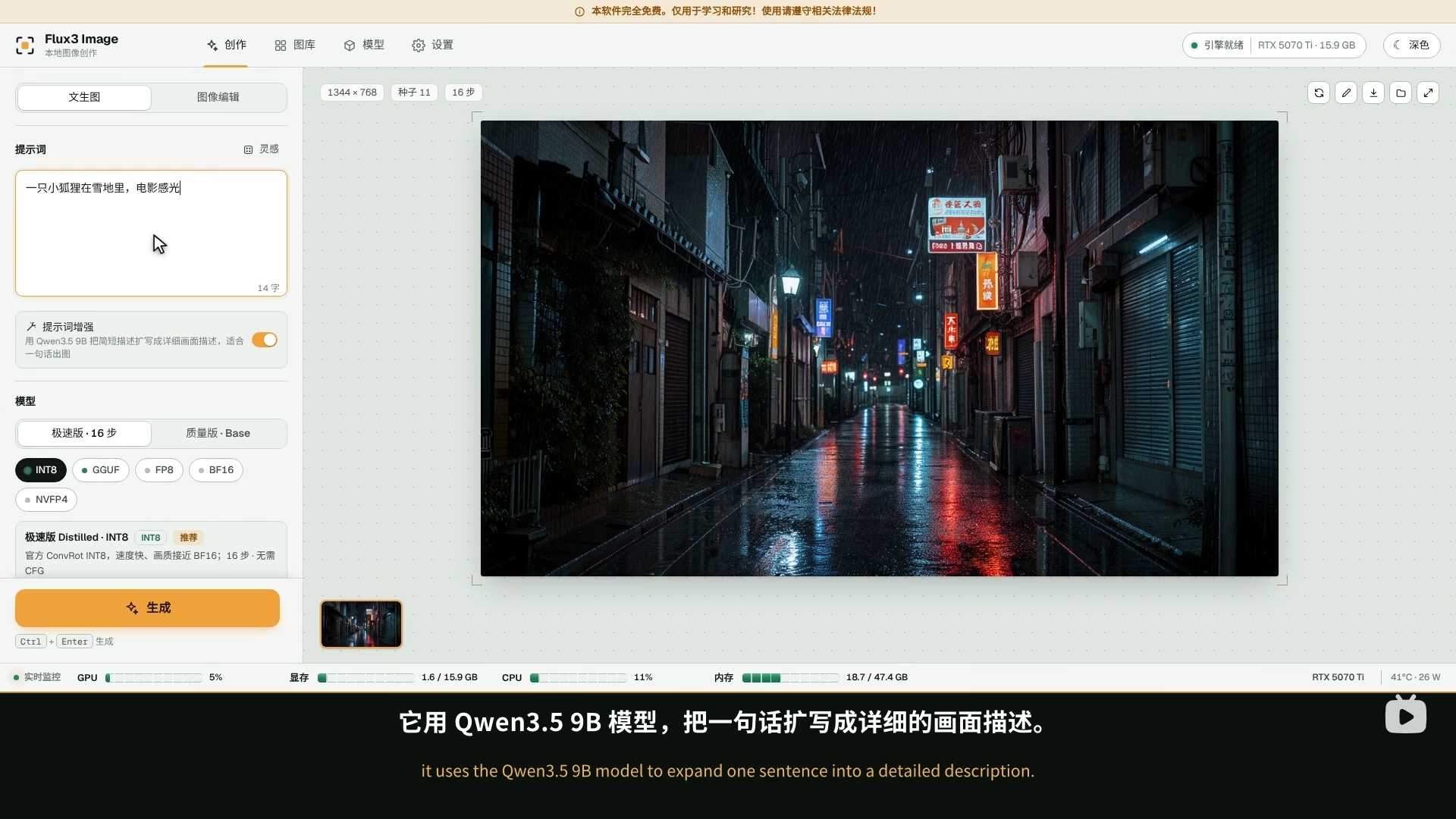Switch to 文生图 mode
The height and width of the screenshot is (819, 1456).
[x=84, y=97]
